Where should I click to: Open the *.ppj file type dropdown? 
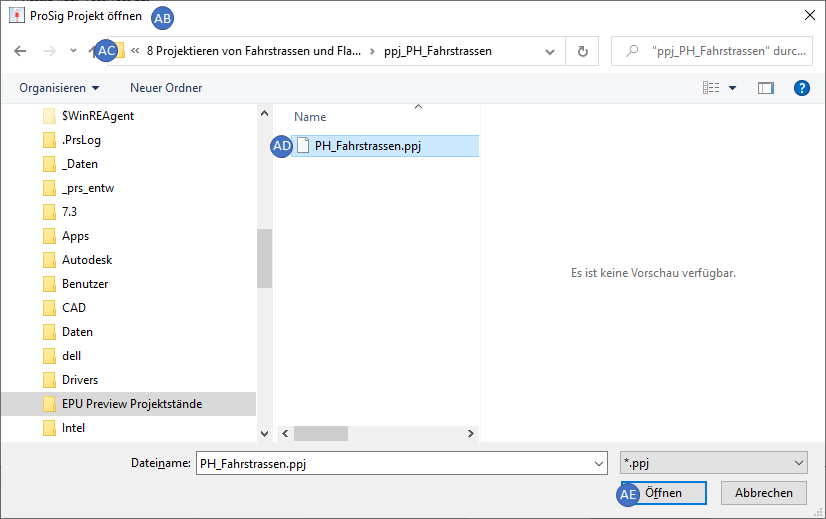pos(714,463)
